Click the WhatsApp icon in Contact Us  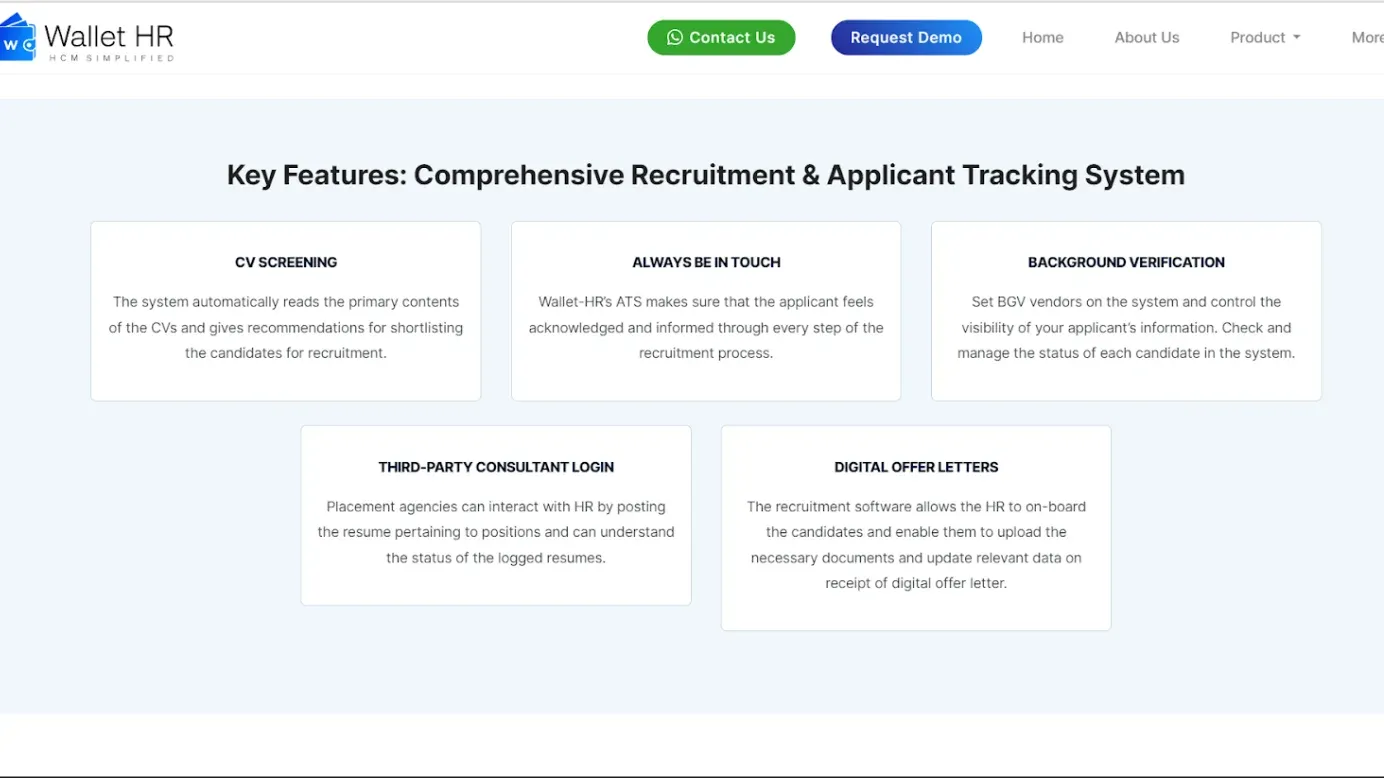(x=675, y=37)
